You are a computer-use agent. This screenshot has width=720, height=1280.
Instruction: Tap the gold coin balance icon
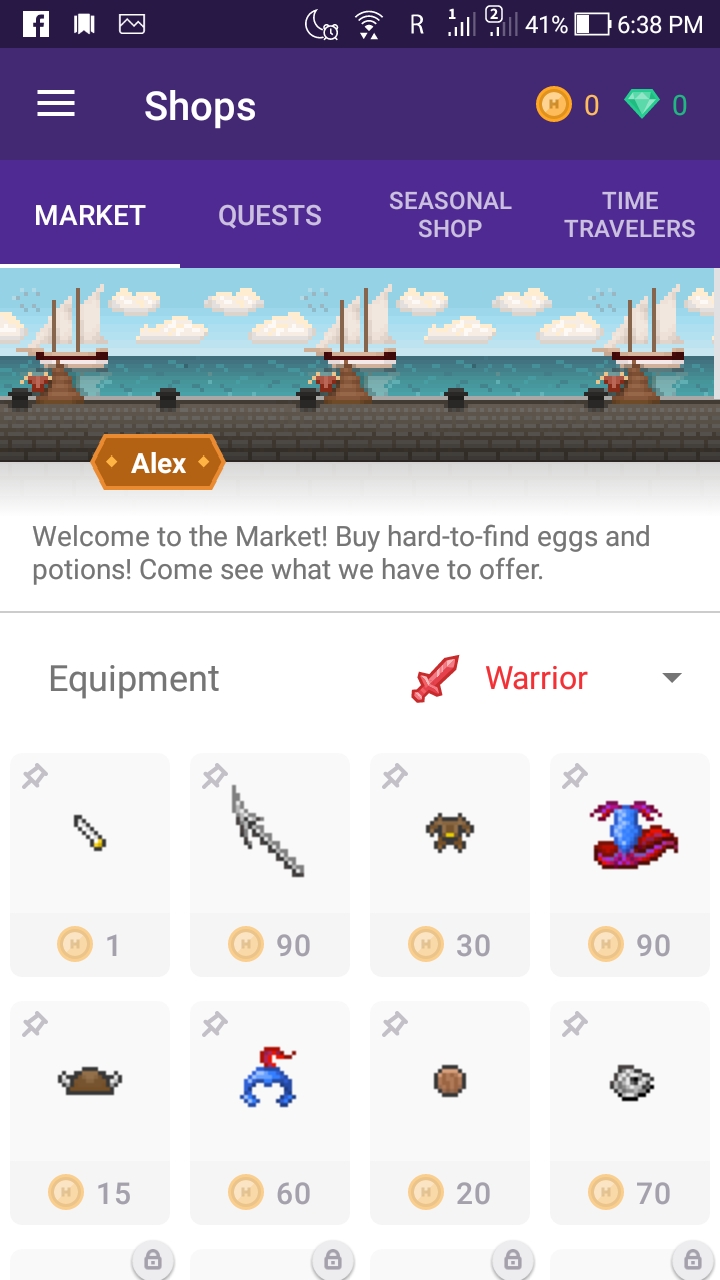pos(553,104)
